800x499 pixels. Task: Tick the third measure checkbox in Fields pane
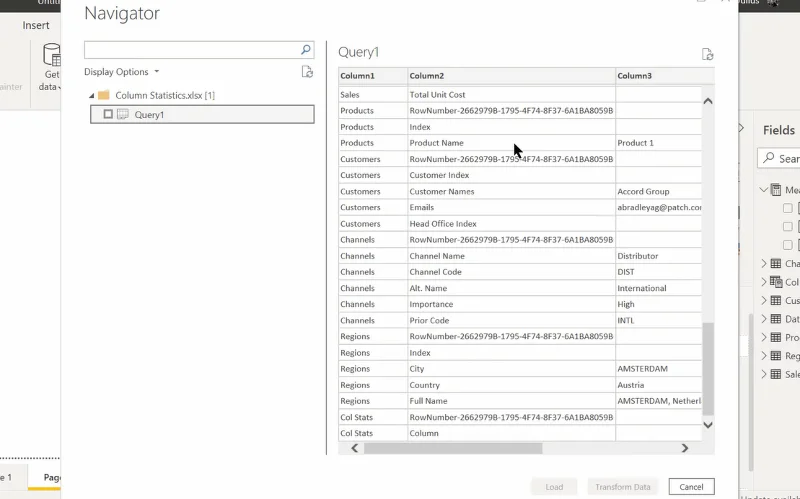(788, 245)
